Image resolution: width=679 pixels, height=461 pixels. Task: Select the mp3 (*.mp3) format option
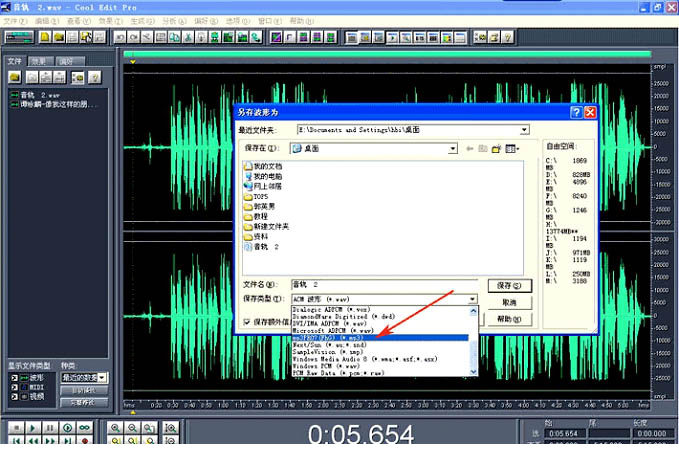[380, 338]
